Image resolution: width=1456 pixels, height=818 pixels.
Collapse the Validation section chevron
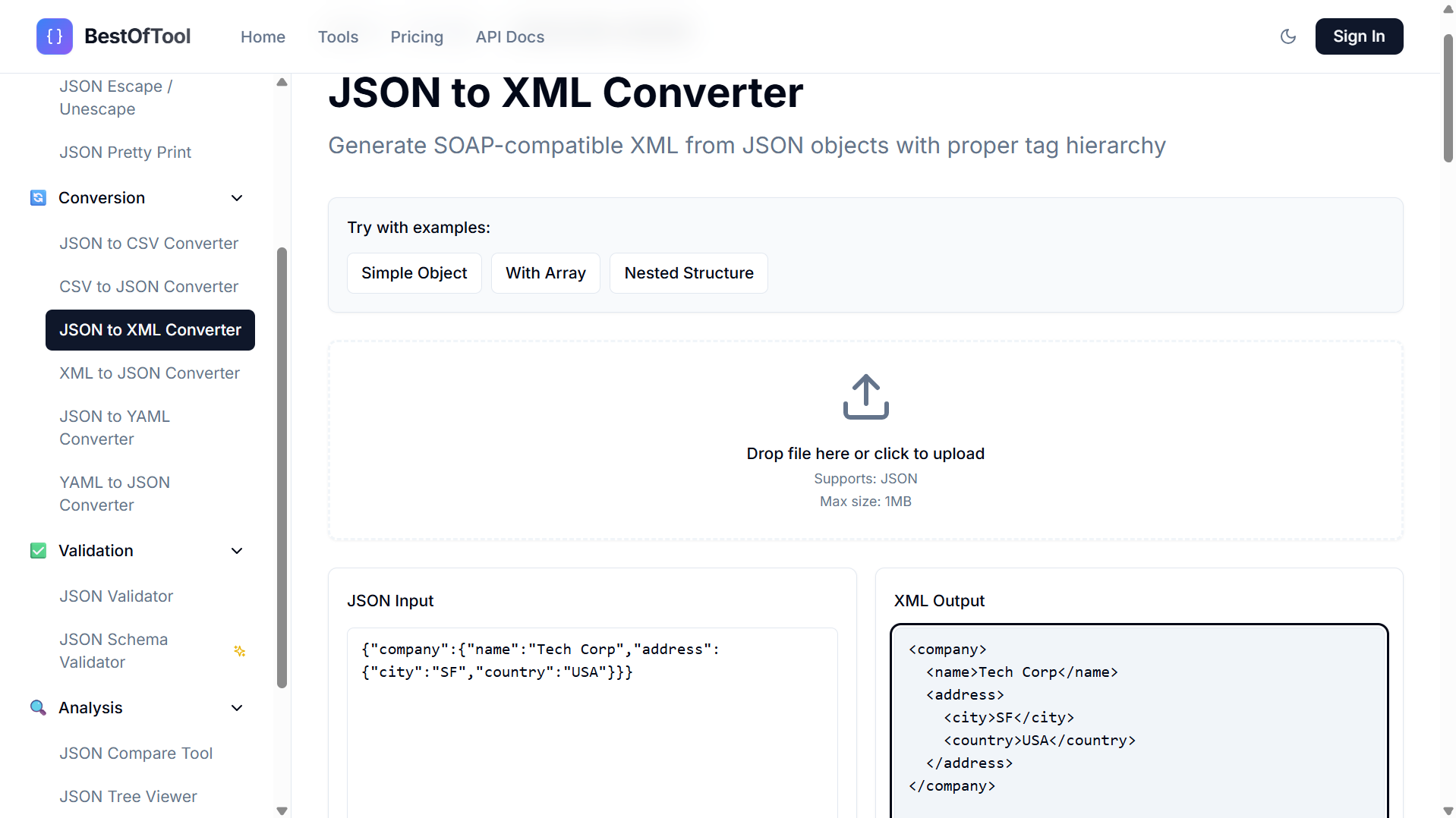237,551
